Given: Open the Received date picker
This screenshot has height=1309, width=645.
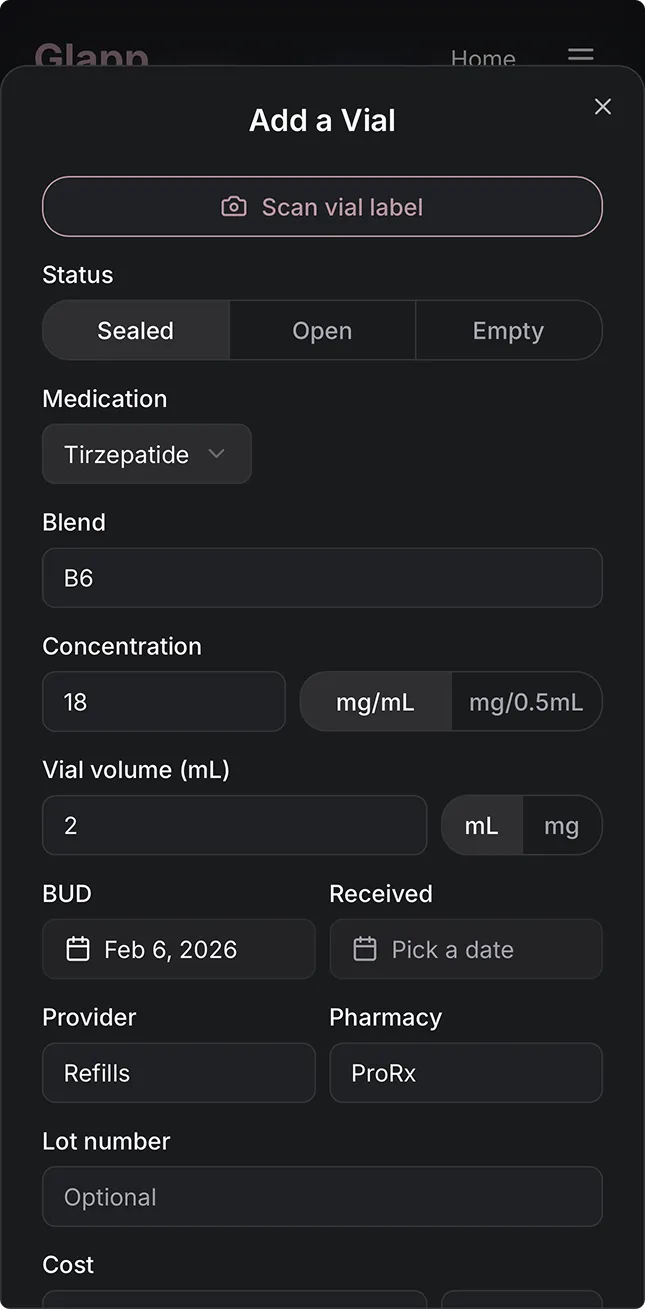Looking at the screenshot, I should click(466, 949).
